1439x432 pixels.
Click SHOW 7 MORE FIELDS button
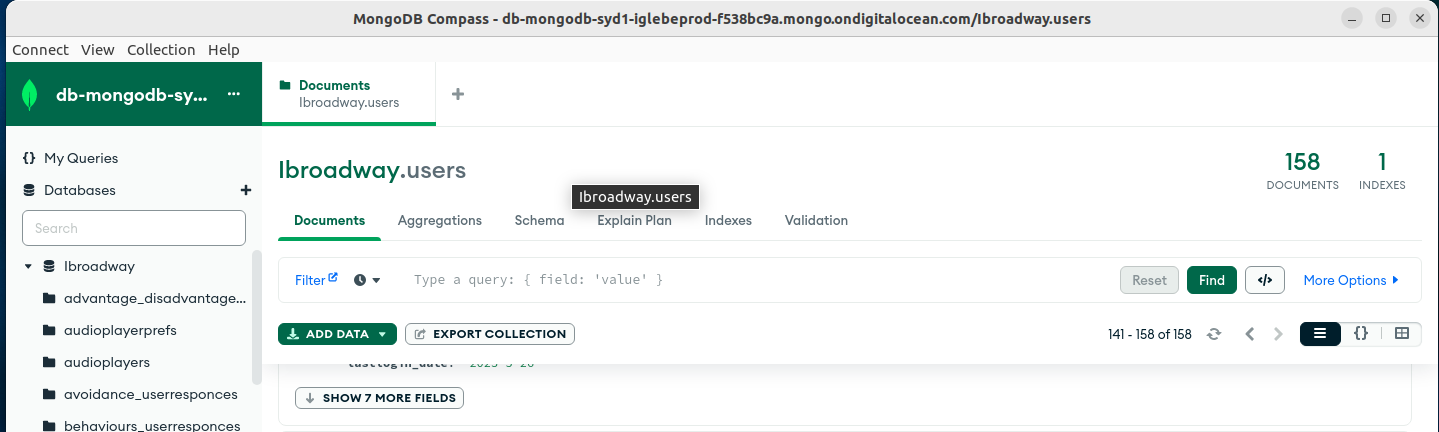click(x=379, y=398)
